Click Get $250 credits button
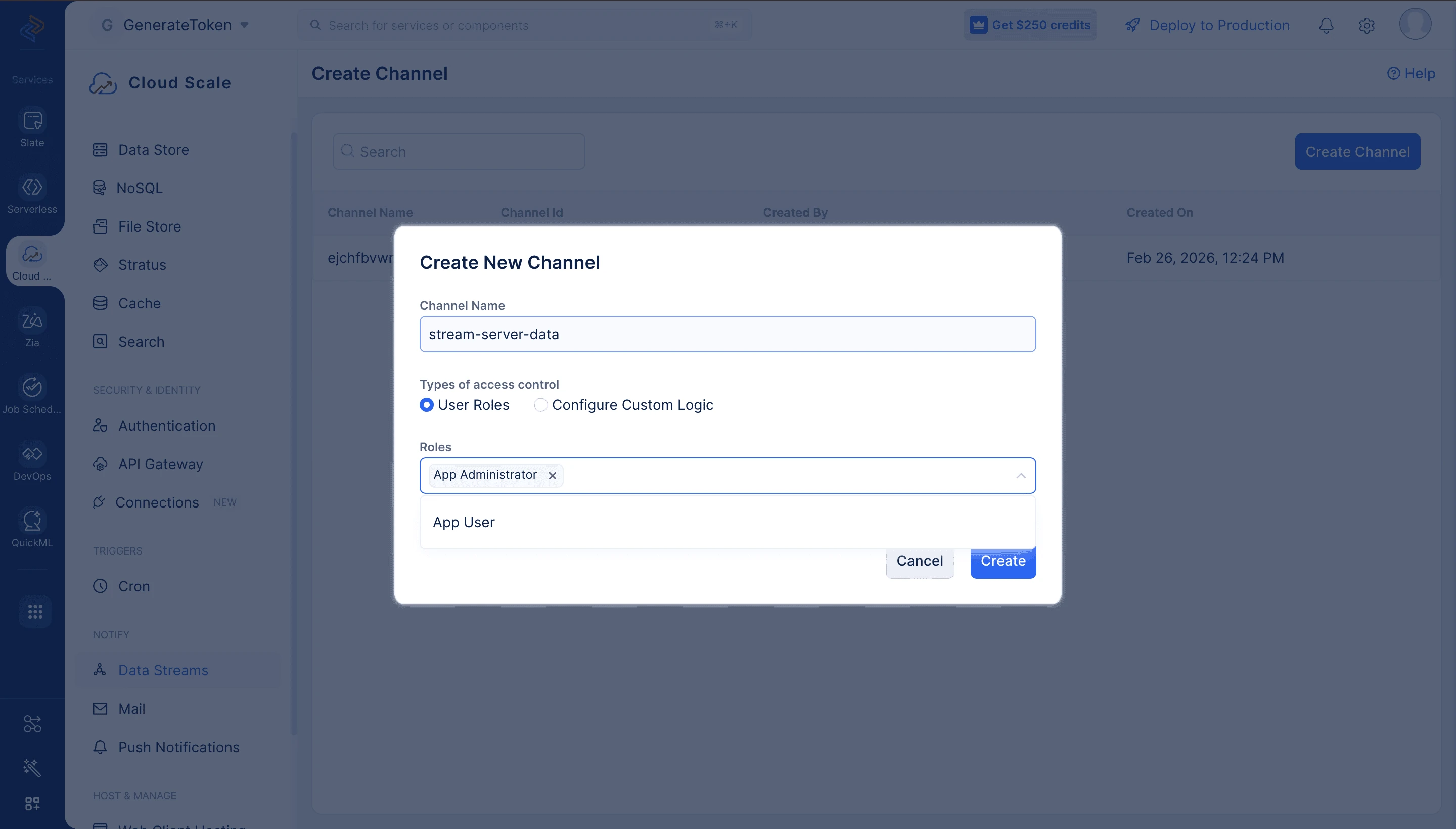This screenshot has height=829, width=1456. coord(1029,25)
